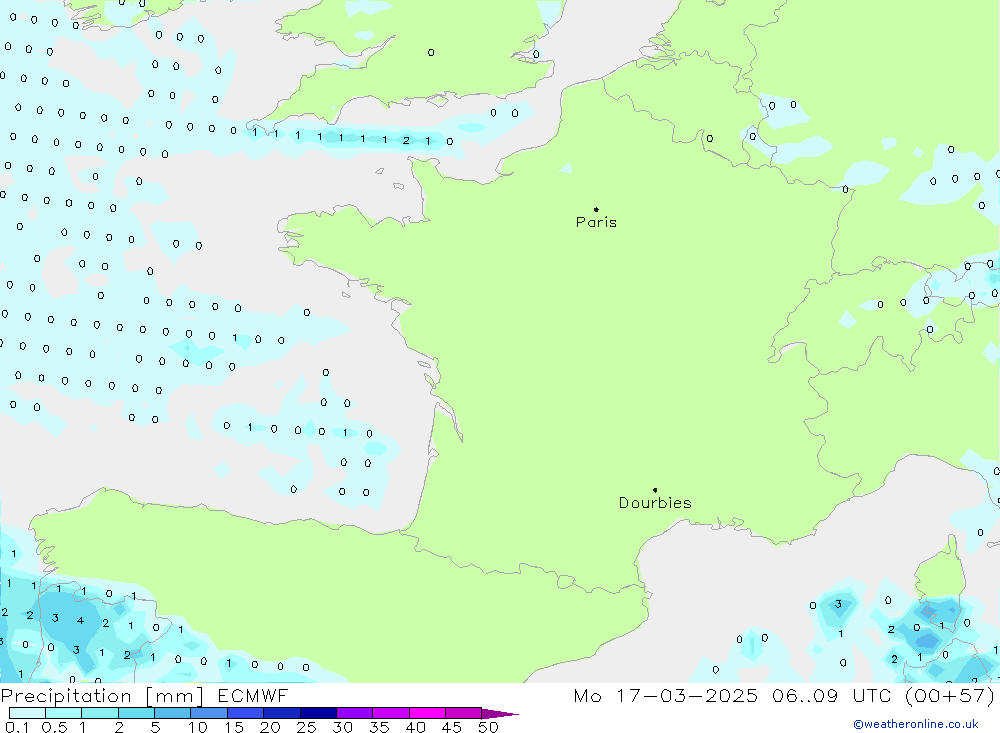Image resolution: width=1000 pixels, height=733 pixels.
Task: Click the legend scale label '30'
Action: 343,727
